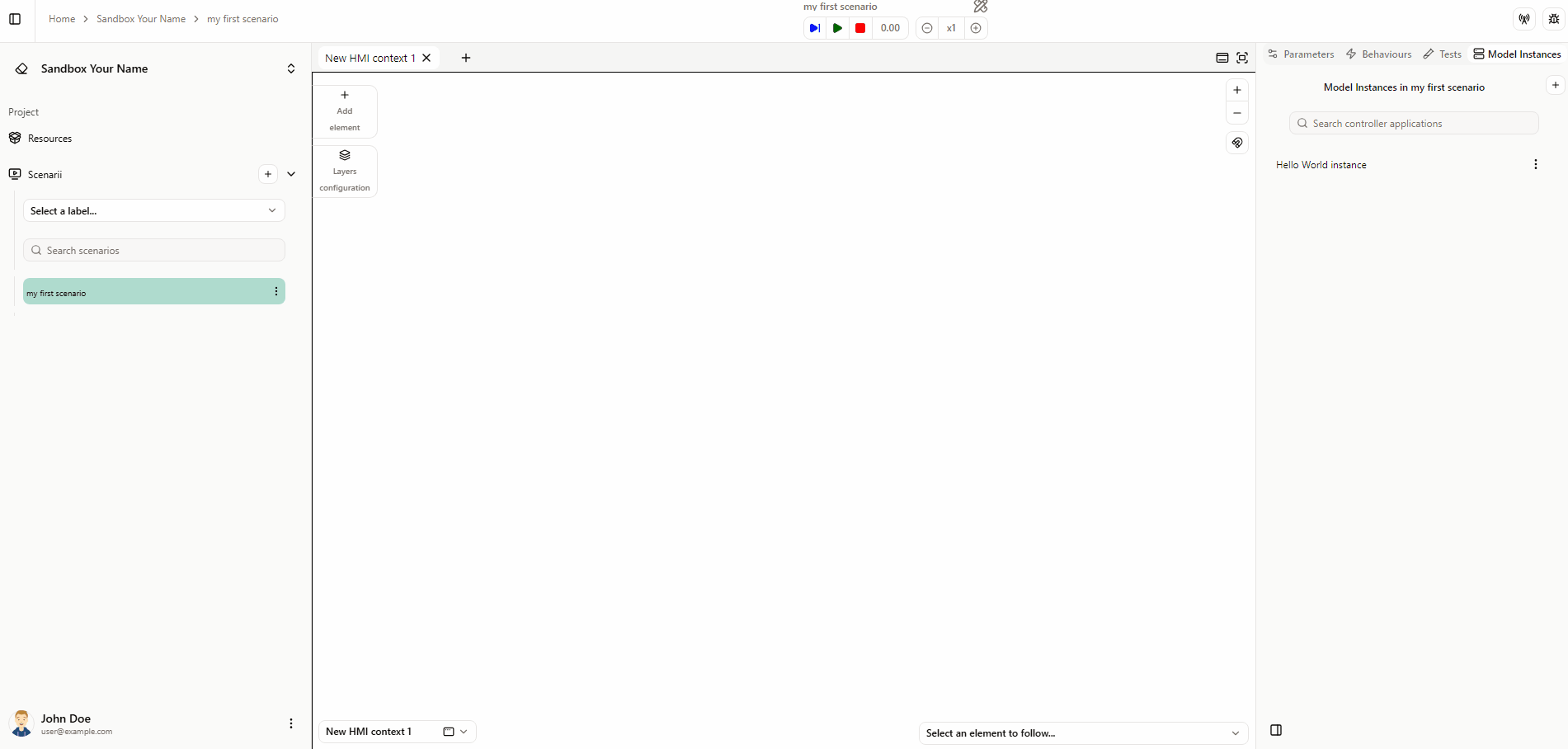This screenshot has height=749, width=1568.
Task: Increase simulation speed with plus icon
Action: [976, 28]
